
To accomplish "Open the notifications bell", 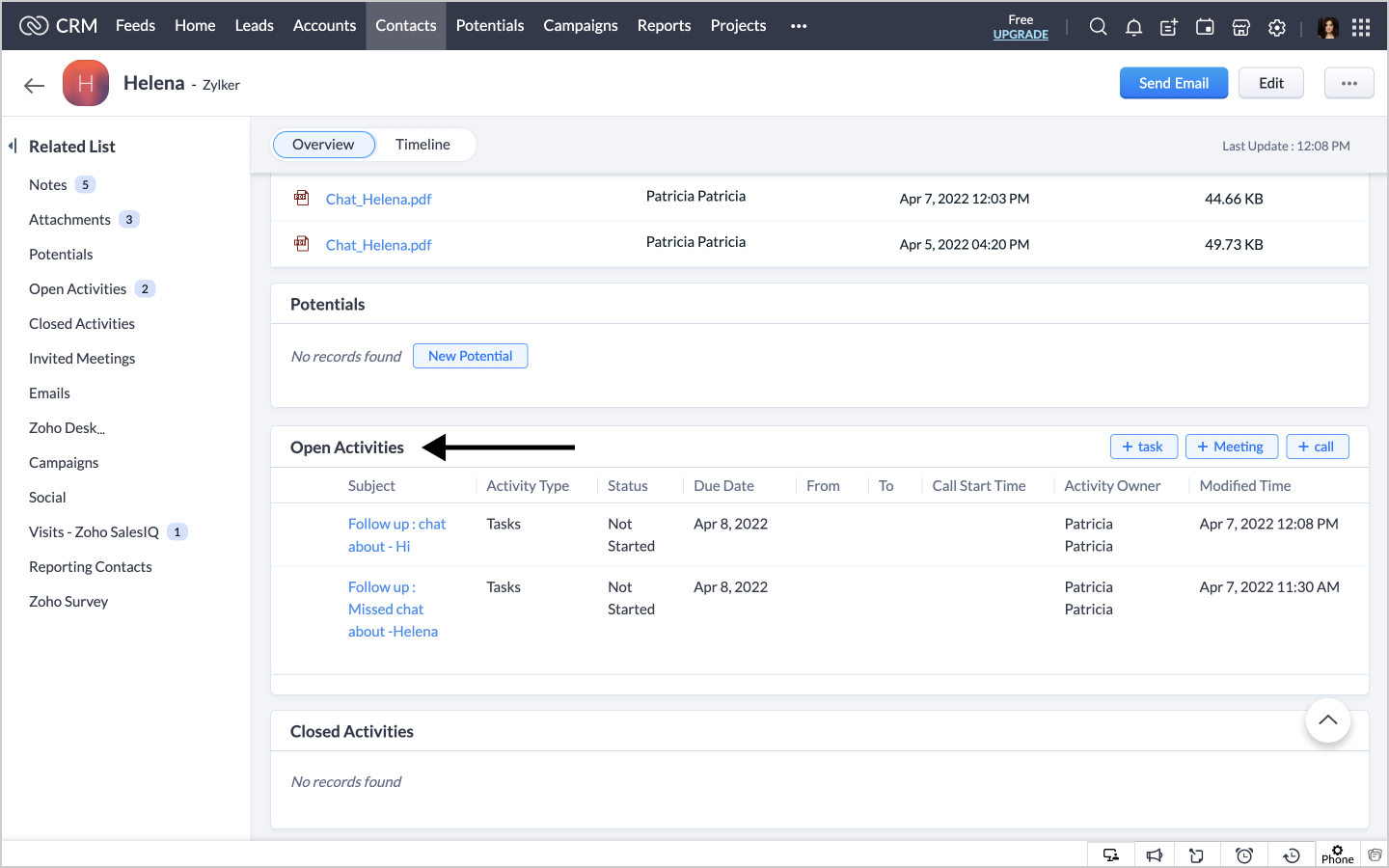I will [1133, 27].
